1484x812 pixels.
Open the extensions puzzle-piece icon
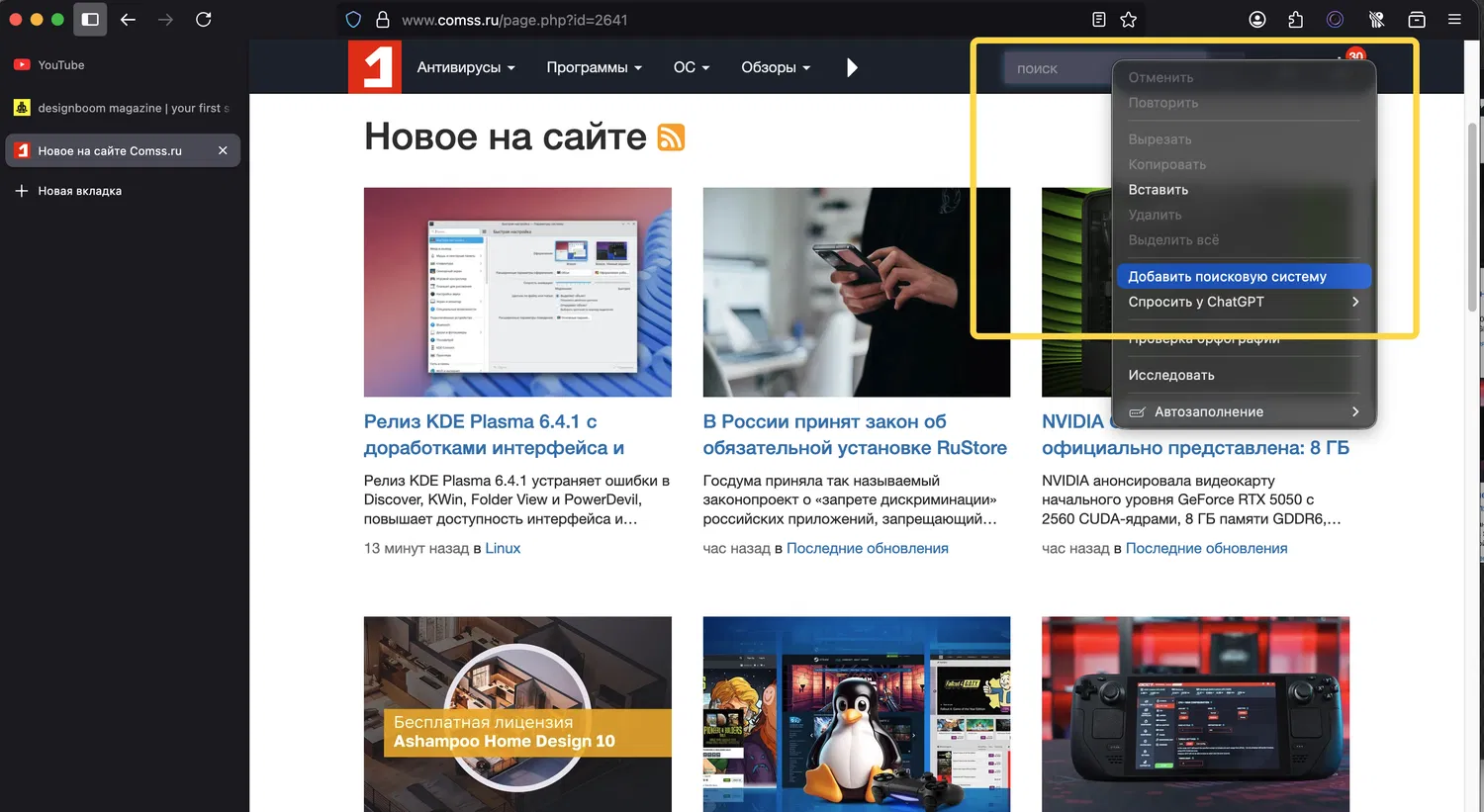point(1296,20)
